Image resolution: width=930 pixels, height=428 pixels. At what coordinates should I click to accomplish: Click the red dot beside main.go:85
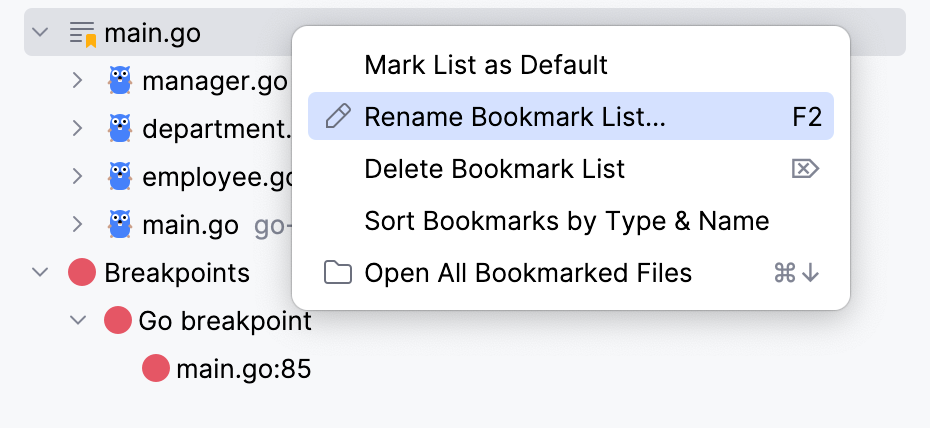(x=155, y=369)
